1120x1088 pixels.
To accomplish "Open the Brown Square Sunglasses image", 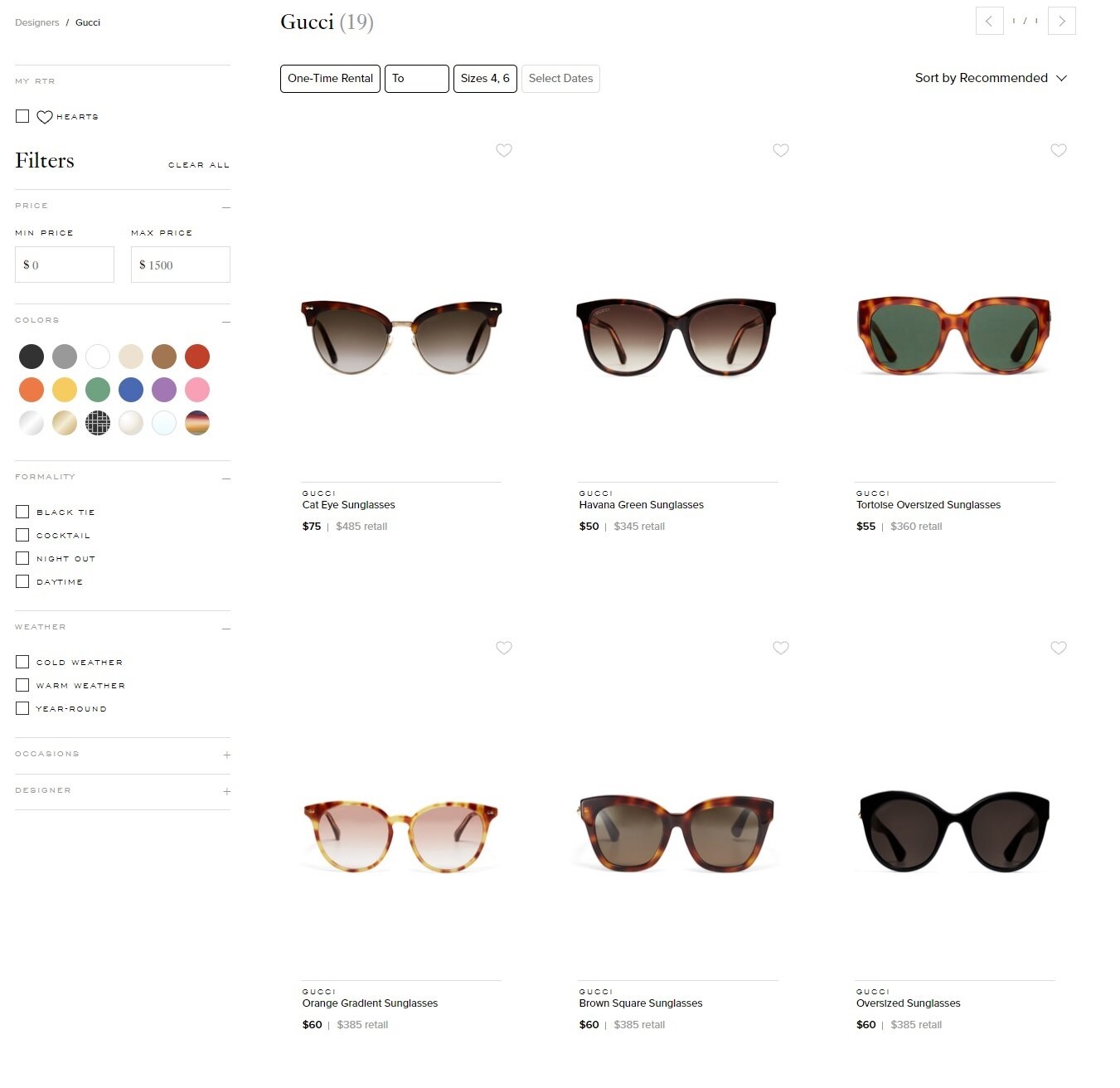I will tap(676, 833).
